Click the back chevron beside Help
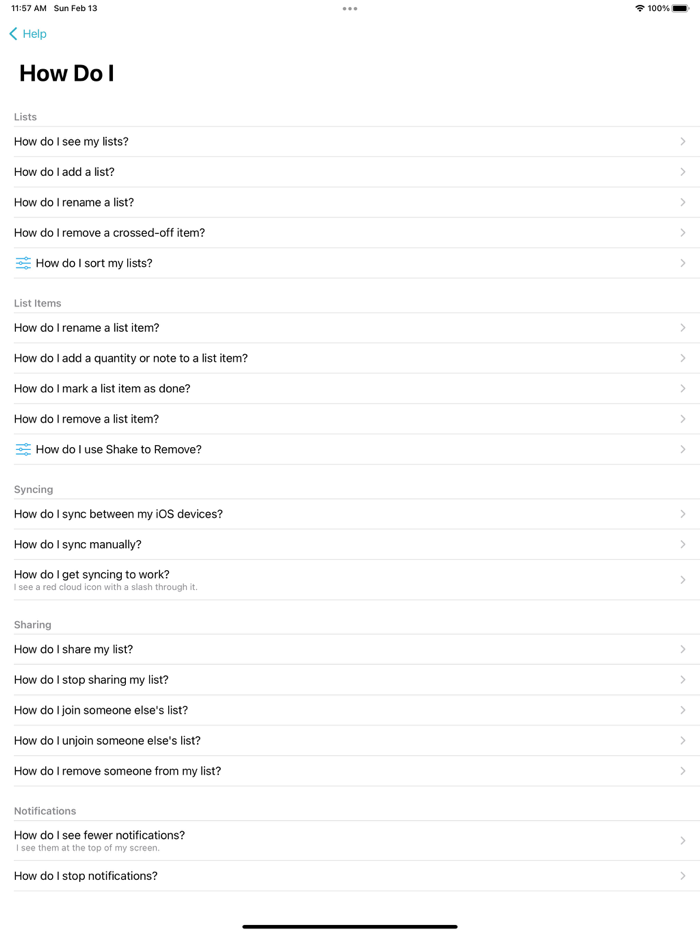The height and width of the screenshot is (934, 700). [x=11, y=33]
